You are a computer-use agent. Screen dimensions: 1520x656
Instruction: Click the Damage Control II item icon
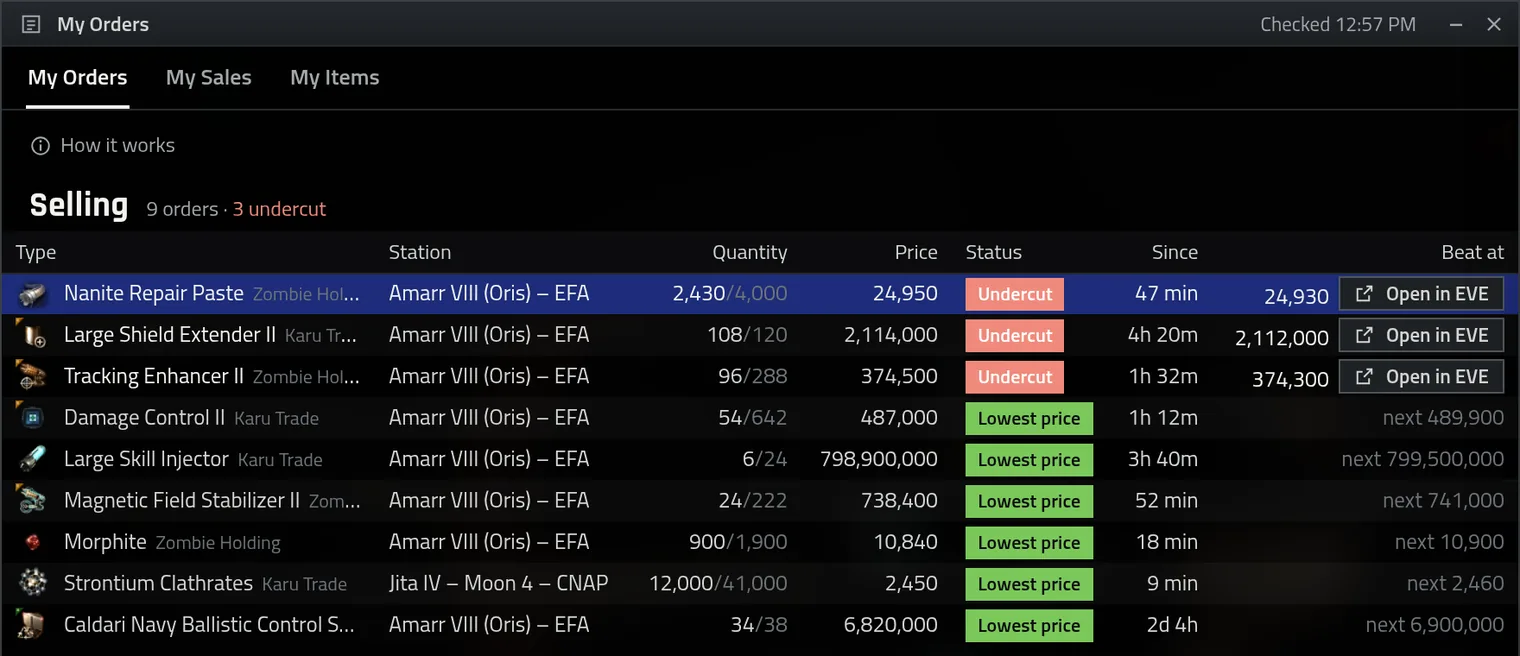[31, 418]
